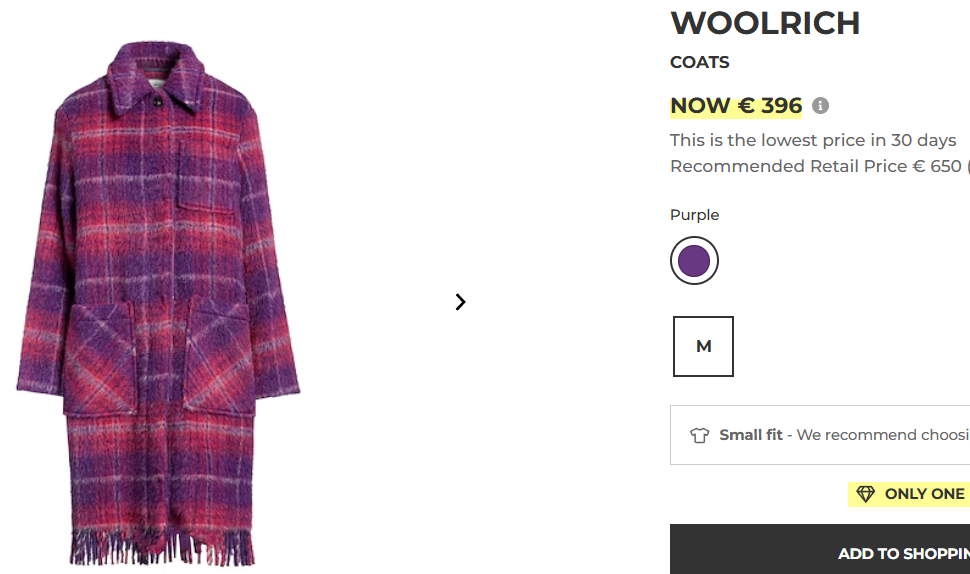The width and height of the screenshot is (970, 574).
Task: Open price info icon beside € 396
Action: pos(820,106)
